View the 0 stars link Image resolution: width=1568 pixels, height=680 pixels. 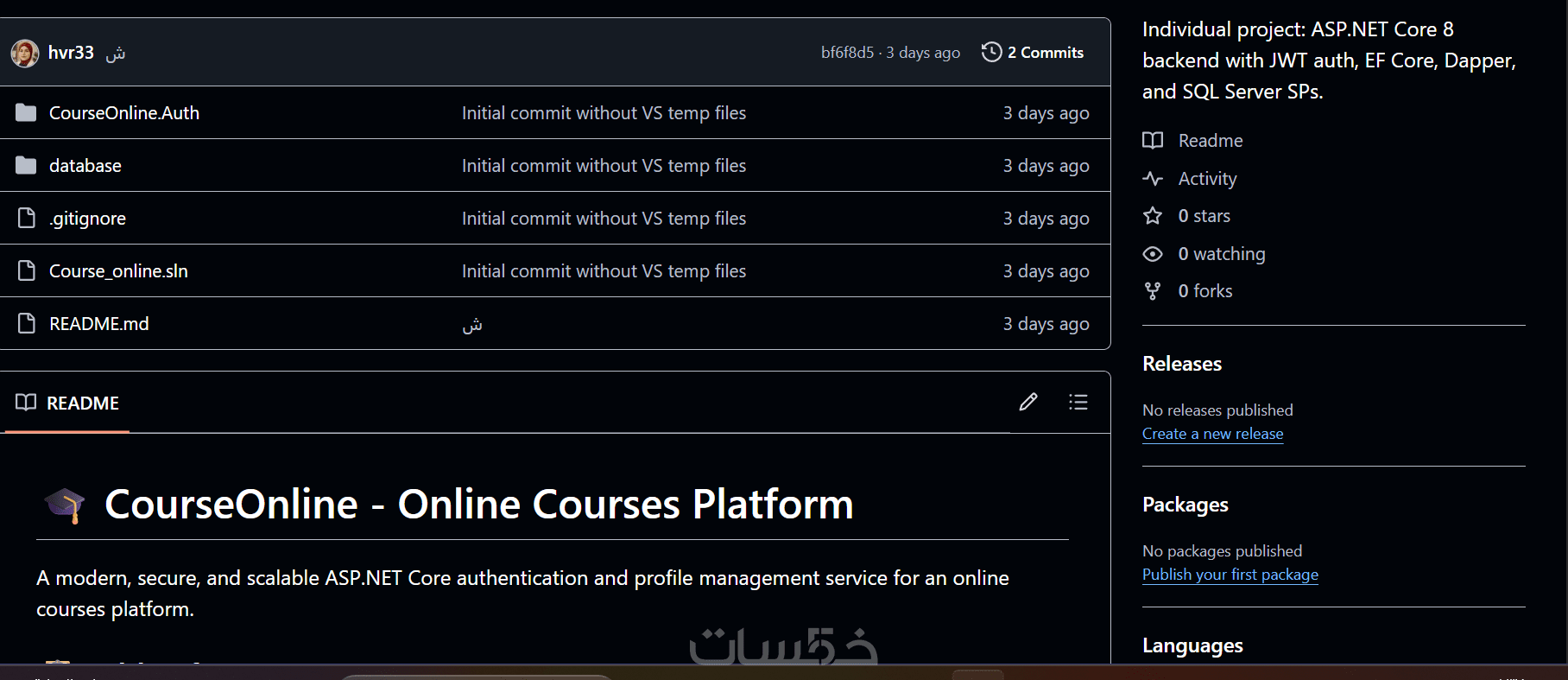tap(1204, 216)
